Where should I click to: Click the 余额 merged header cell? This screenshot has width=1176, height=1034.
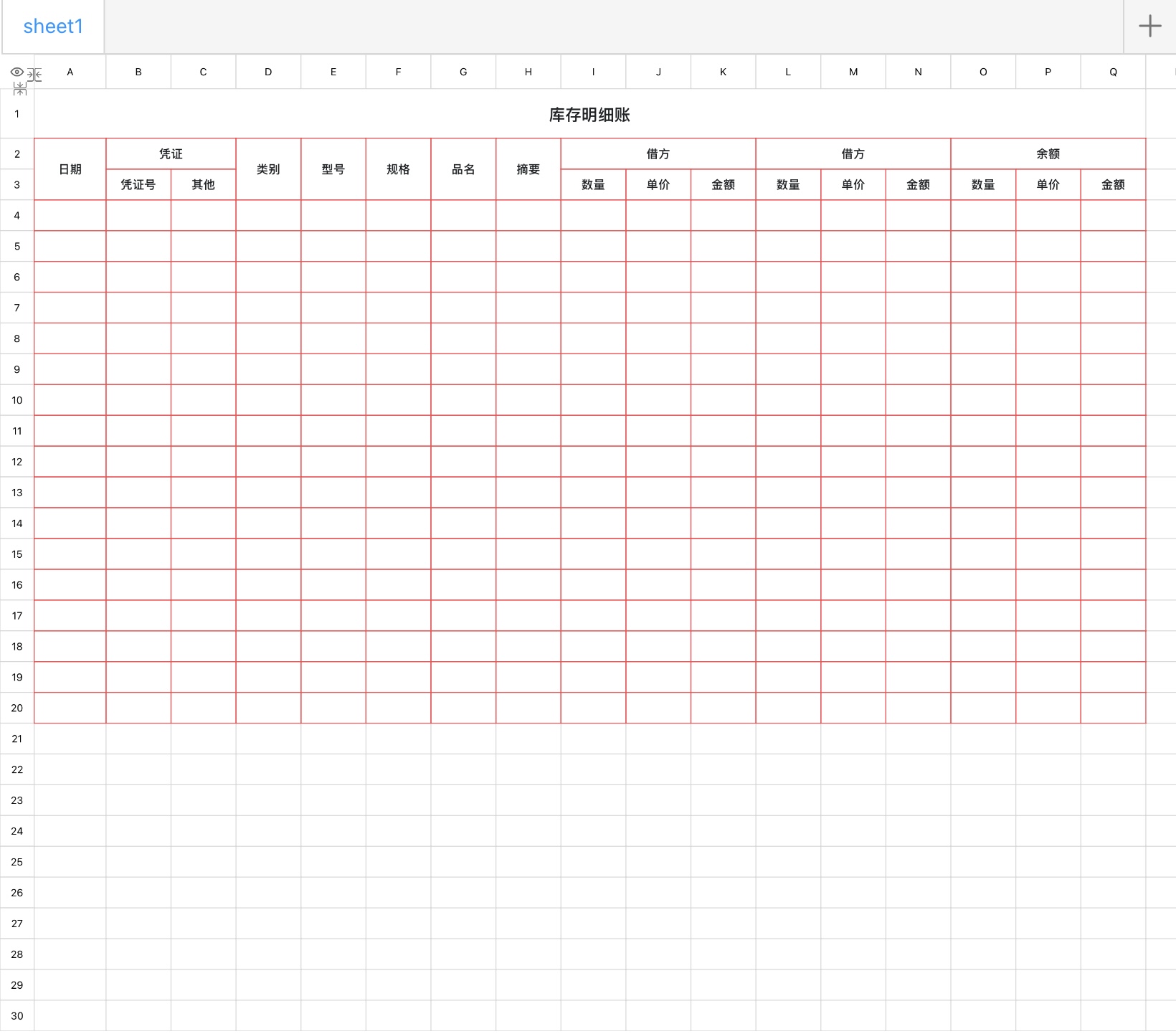[1048, 154]
